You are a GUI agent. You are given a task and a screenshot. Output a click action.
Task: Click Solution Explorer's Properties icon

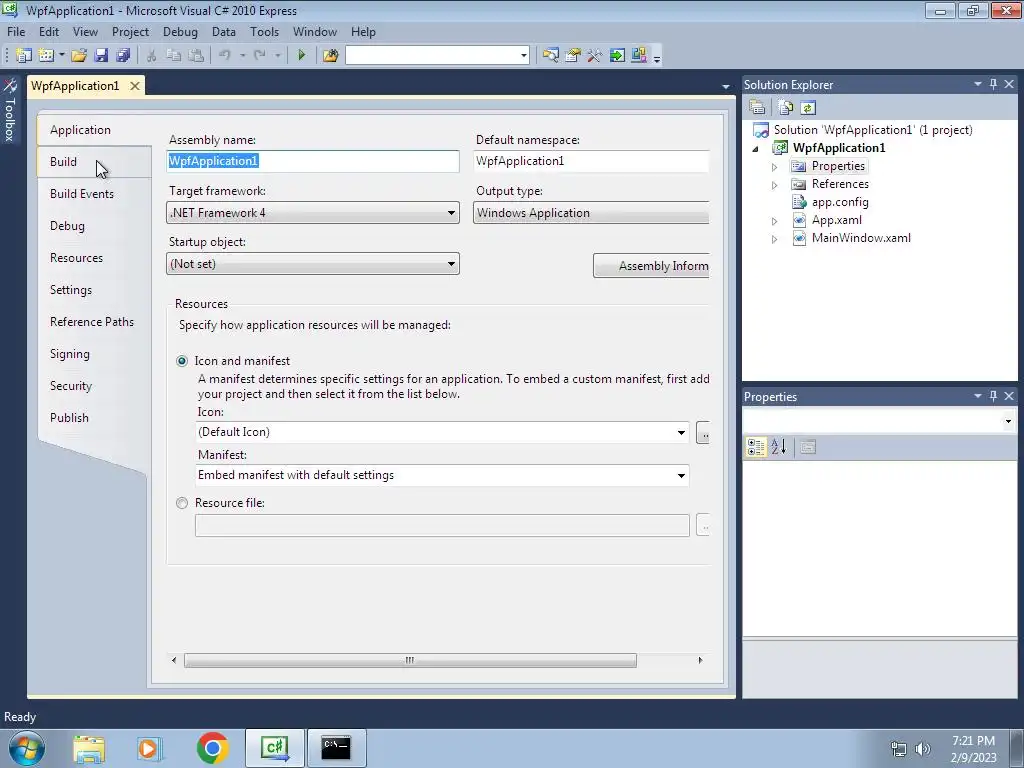758,108
